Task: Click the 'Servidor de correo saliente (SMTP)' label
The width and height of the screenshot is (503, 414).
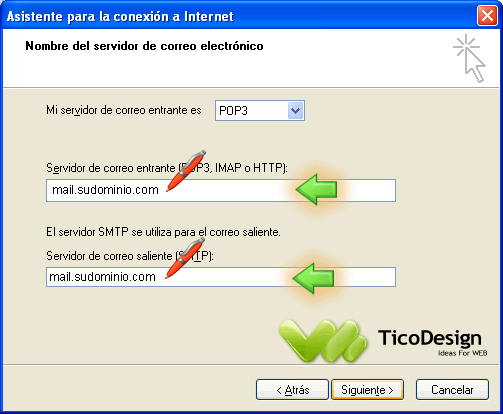Action: click(130, 256)
